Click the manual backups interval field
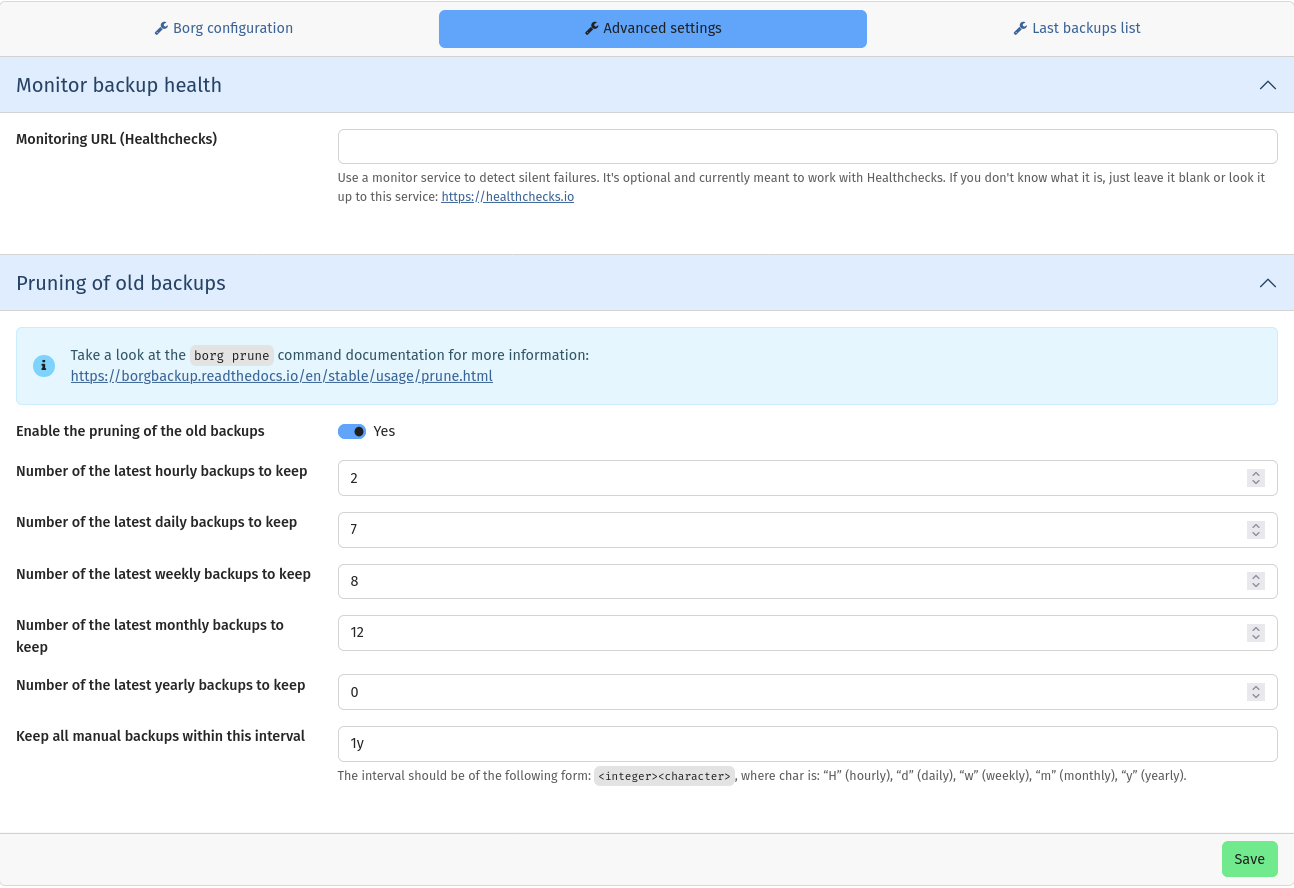Image resolution: width=1294 pixels, height=888 pixels. [x=808, y=743]
